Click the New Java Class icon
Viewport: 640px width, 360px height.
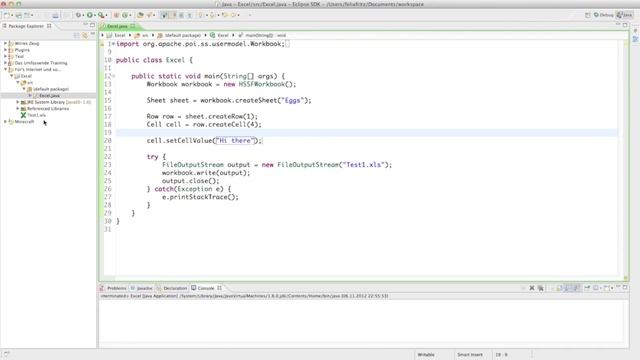(x=125, y=15)
